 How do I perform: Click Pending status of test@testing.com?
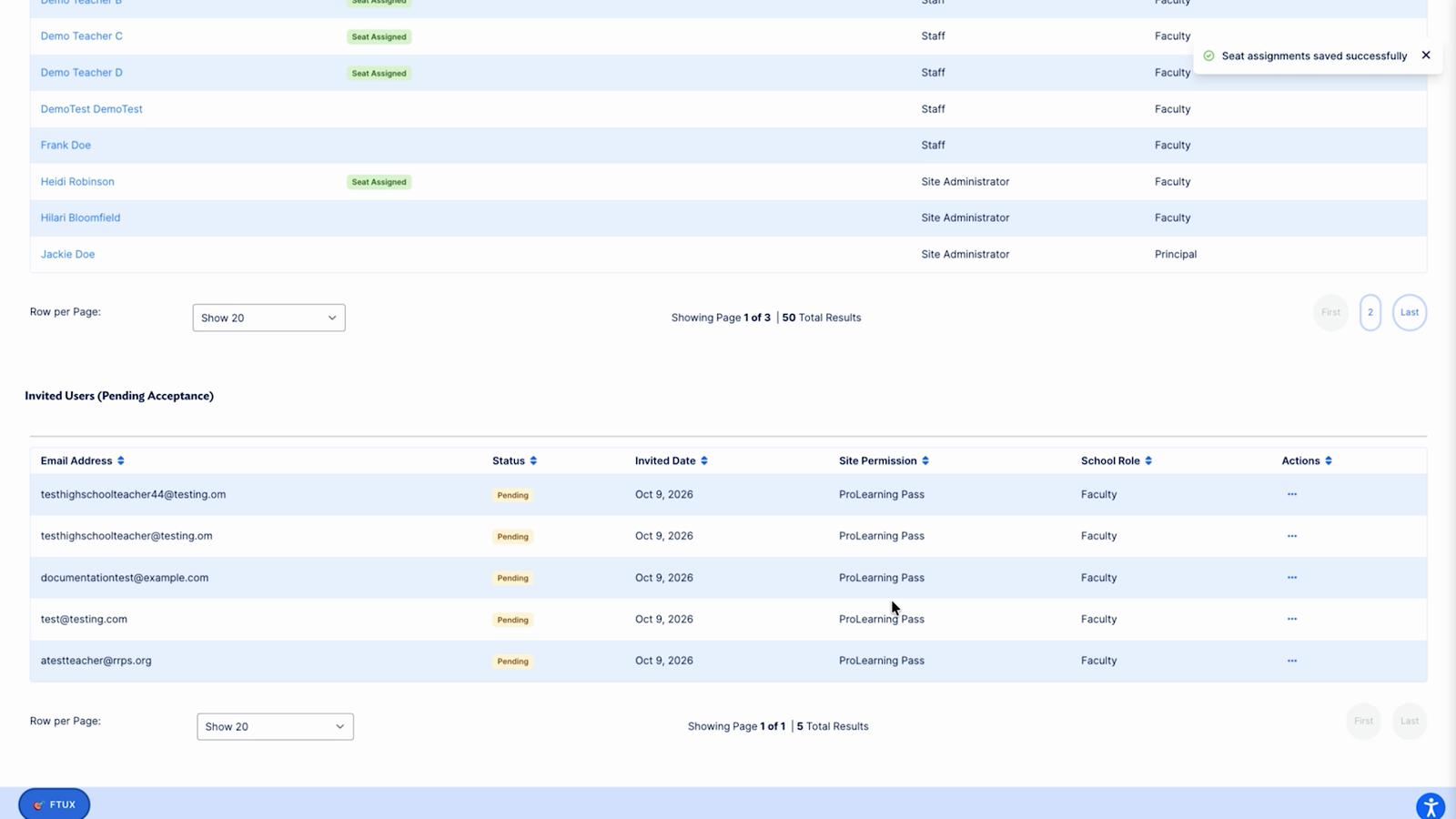(512, 620)
